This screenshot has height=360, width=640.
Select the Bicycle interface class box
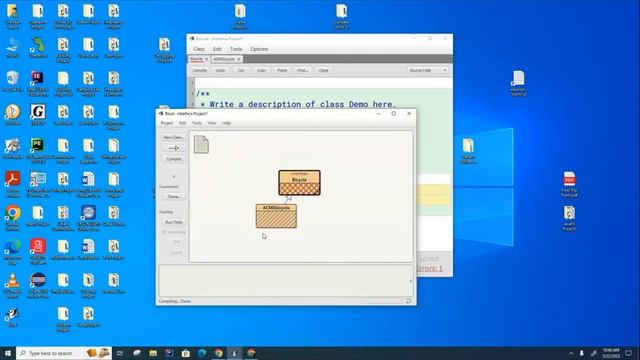299,182
